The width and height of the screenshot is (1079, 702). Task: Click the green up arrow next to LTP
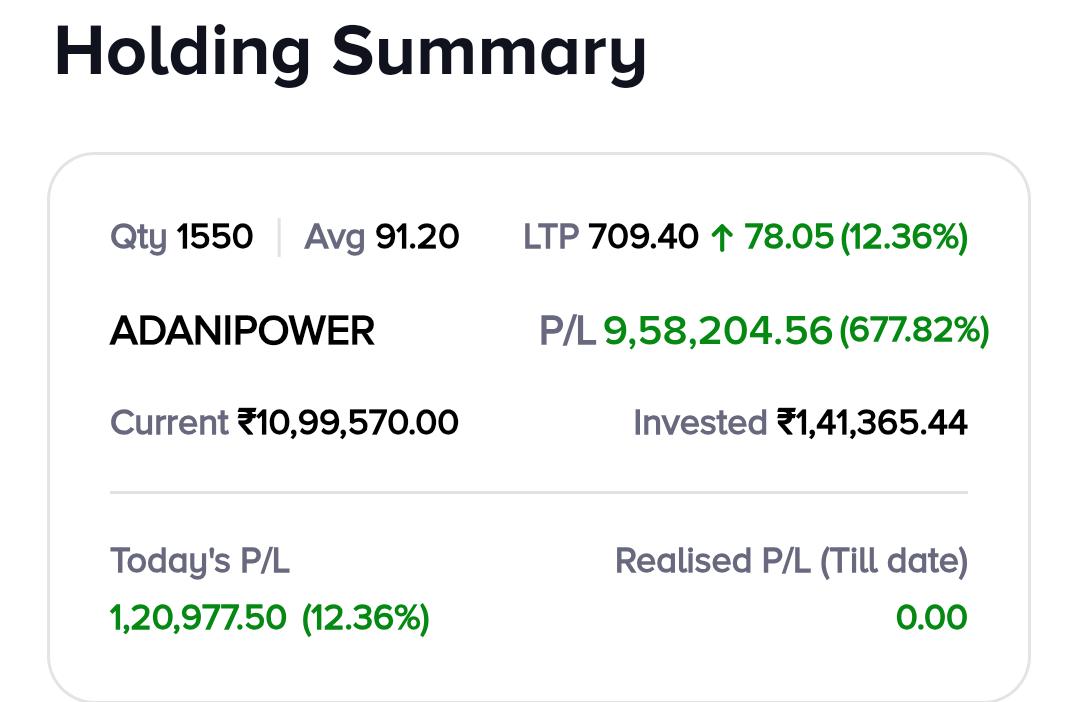721,238
